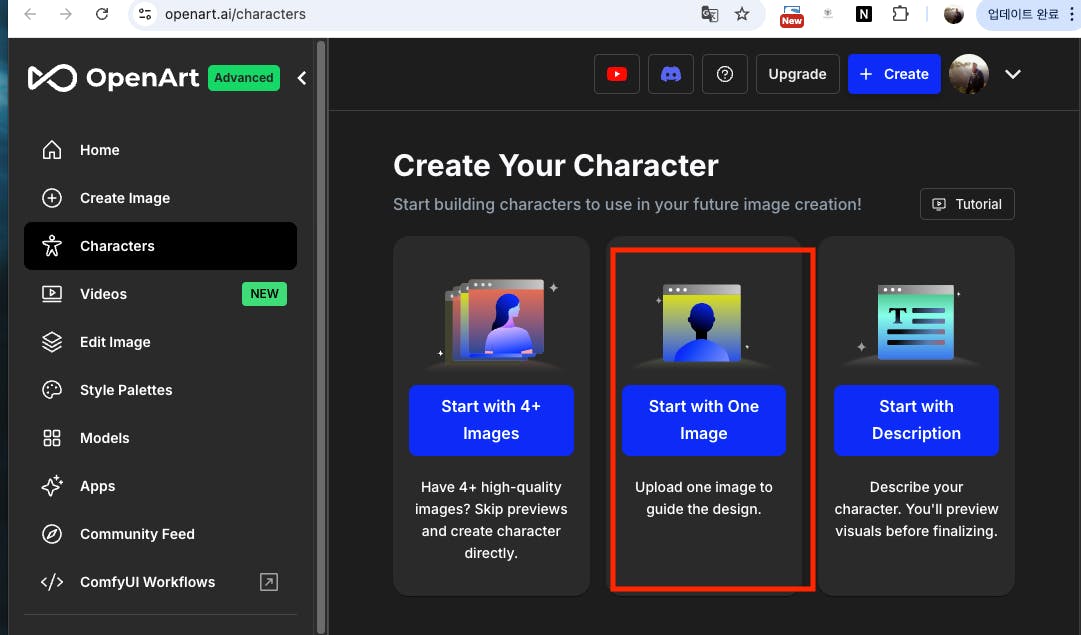Open the YouTube link icon
This screenshot has height=635, width=1081.
click(616, 74)
